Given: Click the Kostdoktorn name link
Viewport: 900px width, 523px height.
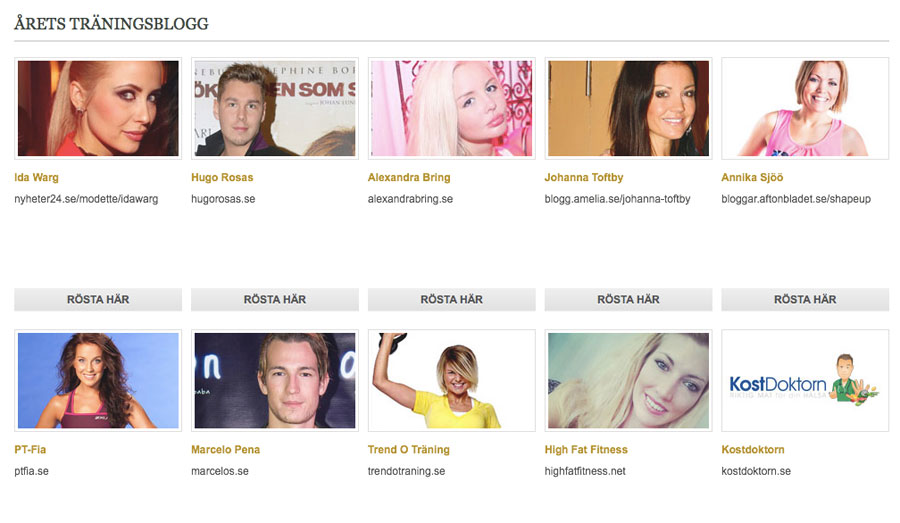Looking at the screenshot, I should tap(752, 450).
